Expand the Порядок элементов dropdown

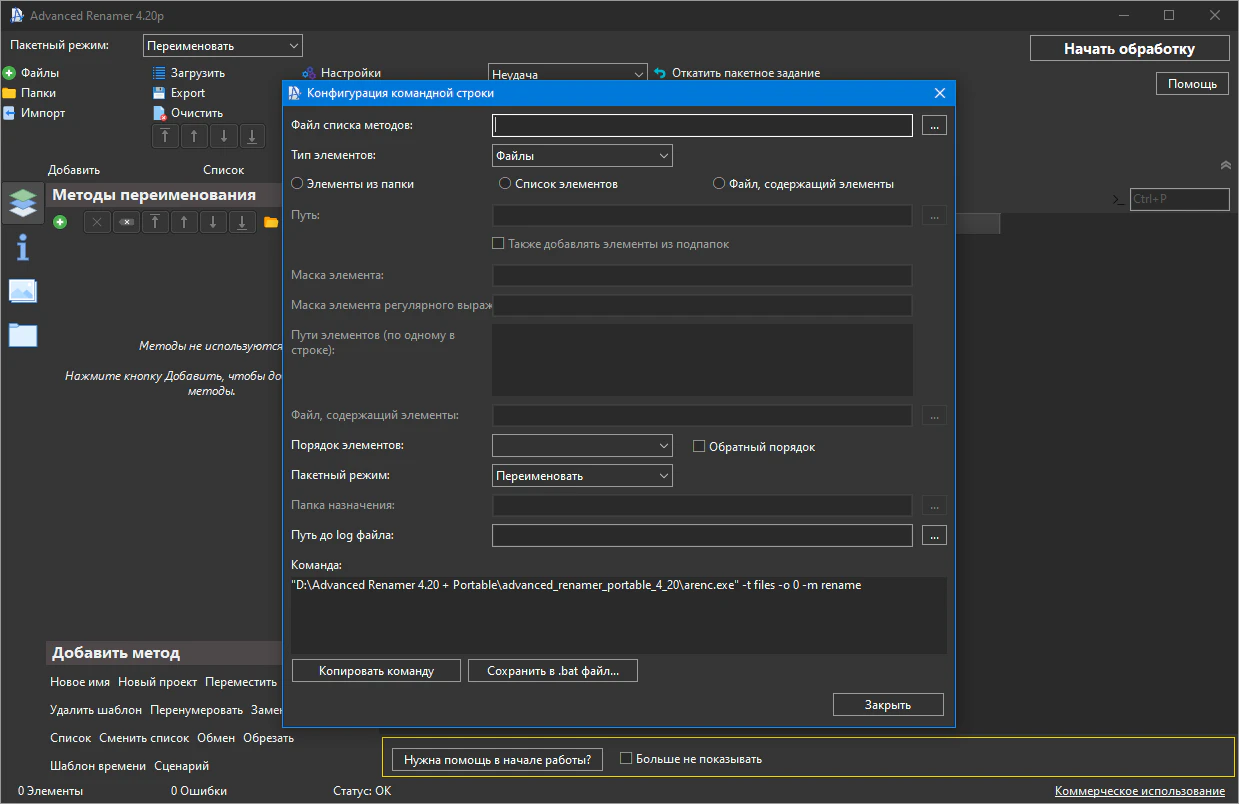pyautogui.click(x=582, y=446)
